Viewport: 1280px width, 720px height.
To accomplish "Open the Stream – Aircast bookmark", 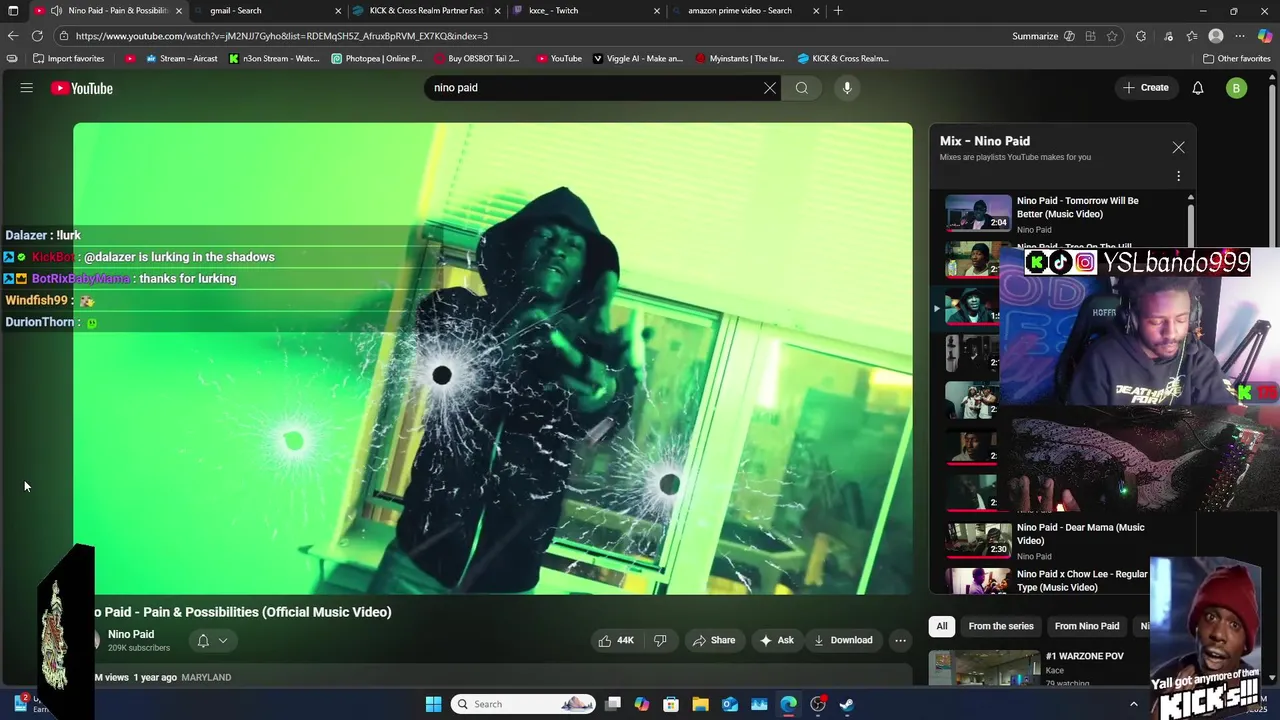I will [182, 58].
